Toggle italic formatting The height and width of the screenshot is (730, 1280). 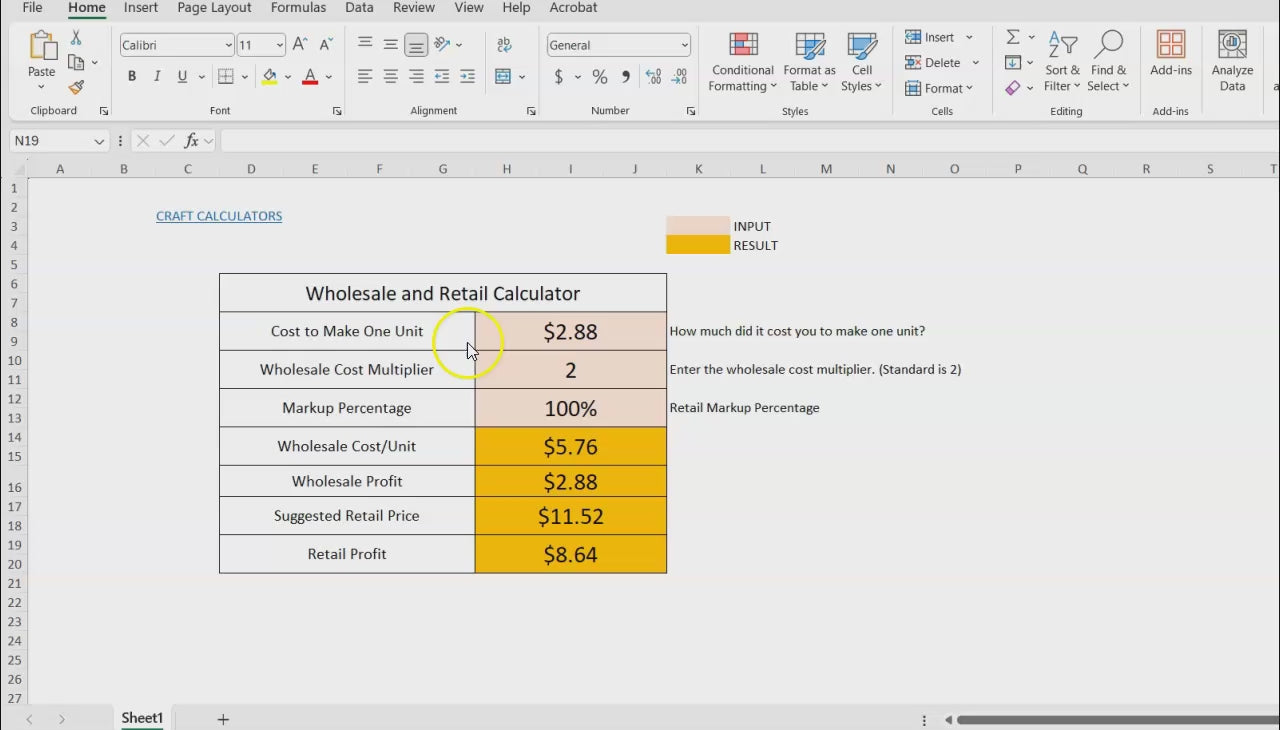pyautogui.click(x=157, y=77)
